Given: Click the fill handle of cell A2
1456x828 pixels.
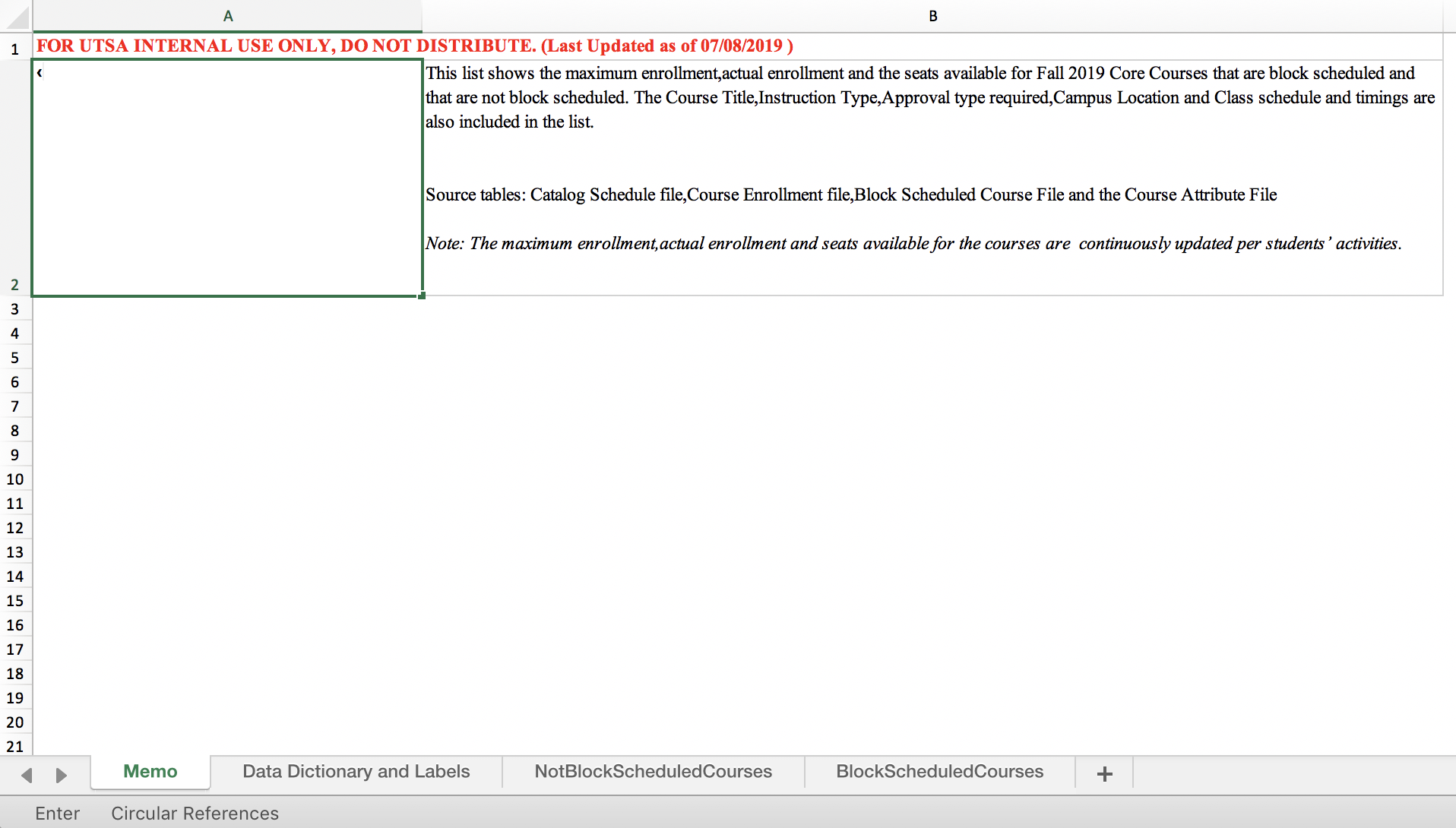Looking at the screenshot, I should click(422, 295).
